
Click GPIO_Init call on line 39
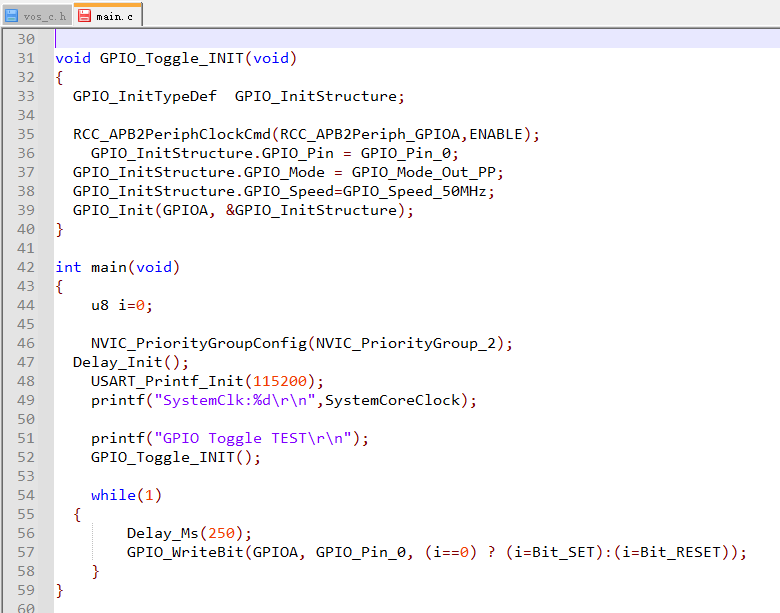(x=113, y=210)
